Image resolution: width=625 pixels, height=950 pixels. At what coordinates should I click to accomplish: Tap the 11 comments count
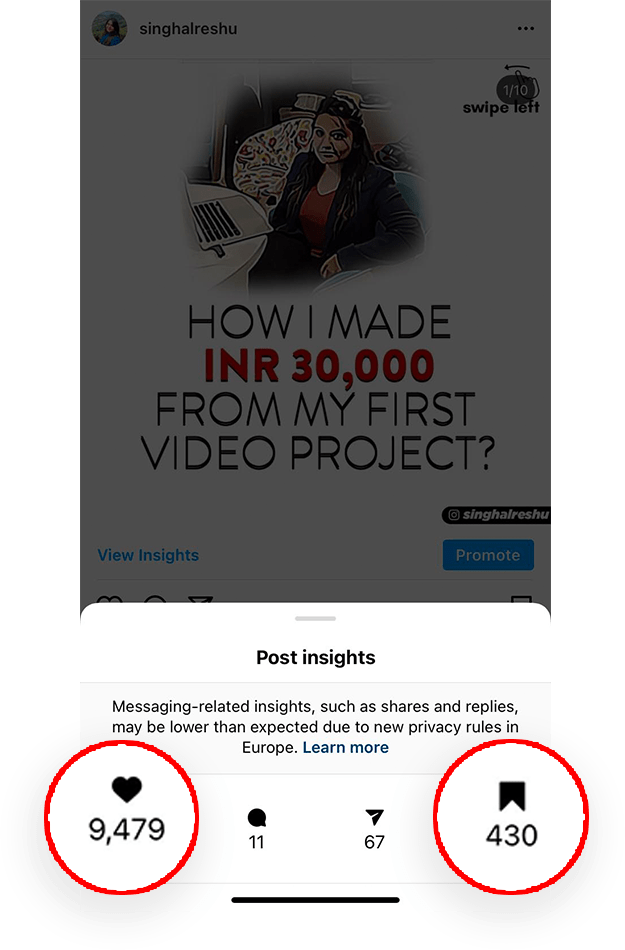click(257, 842)
